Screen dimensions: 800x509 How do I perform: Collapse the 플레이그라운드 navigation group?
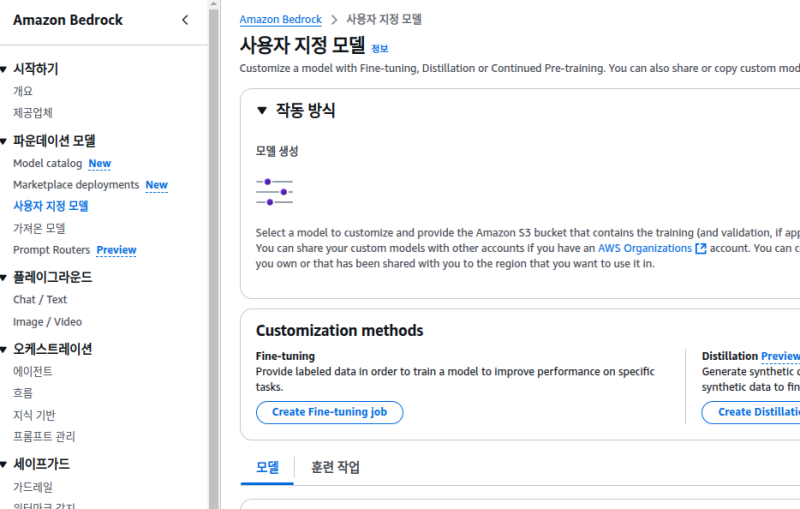pos(5,277)
